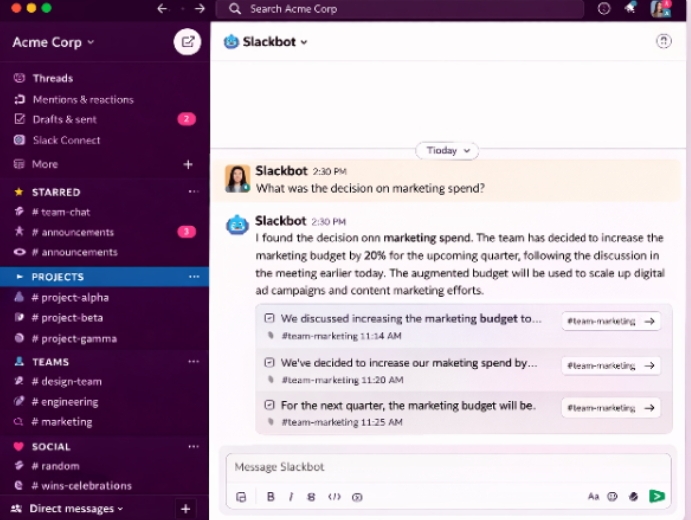Open Threads in the sidebar

point(52,78)
